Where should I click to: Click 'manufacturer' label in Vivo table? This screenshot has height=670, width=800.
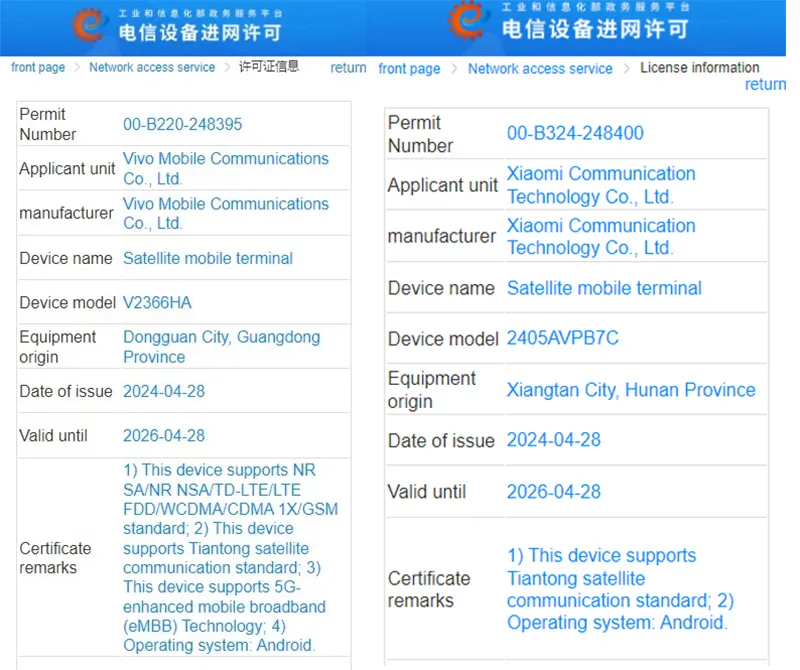coord(66,213)
